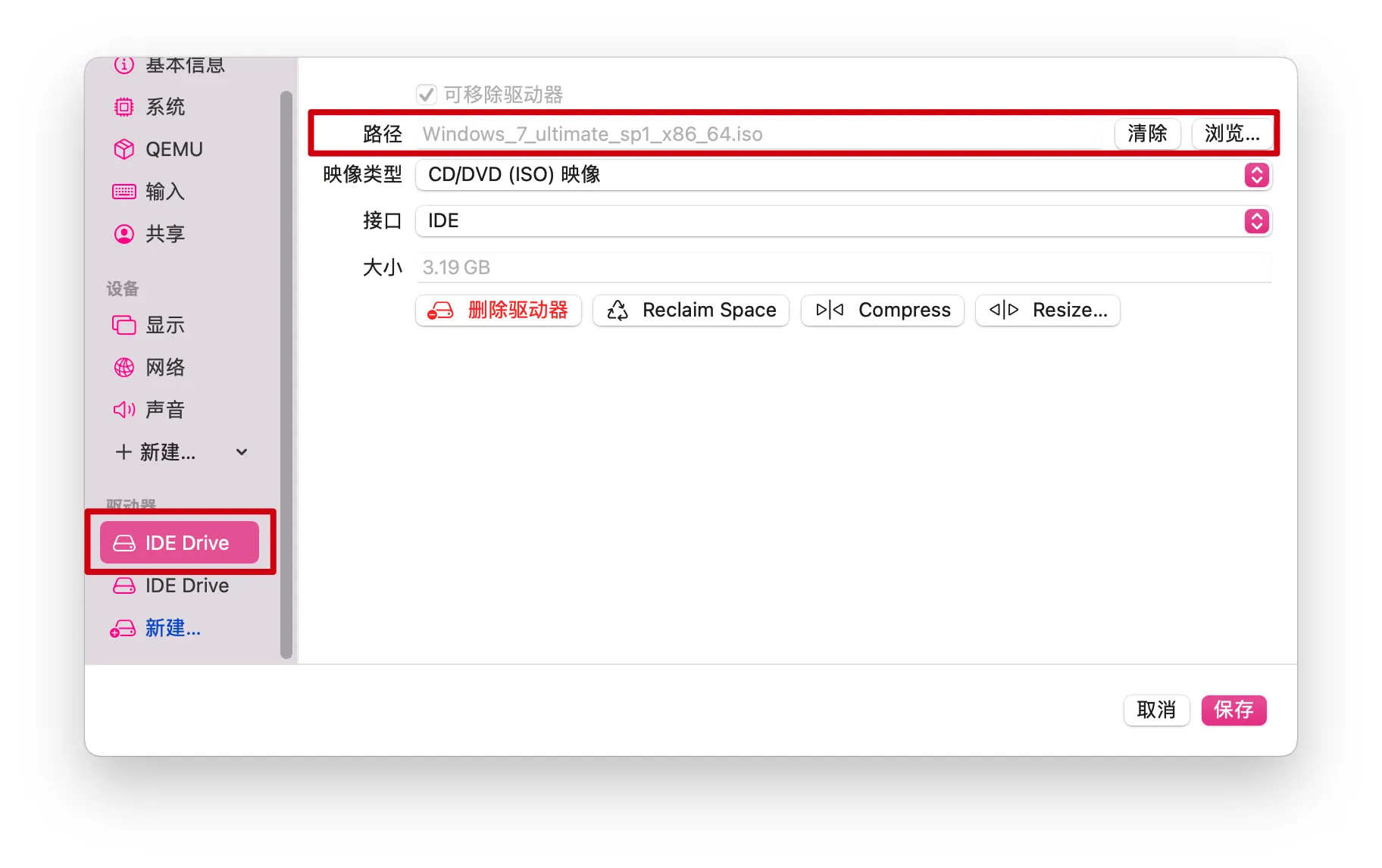Click the display icon beside 显示

(124, 325)
